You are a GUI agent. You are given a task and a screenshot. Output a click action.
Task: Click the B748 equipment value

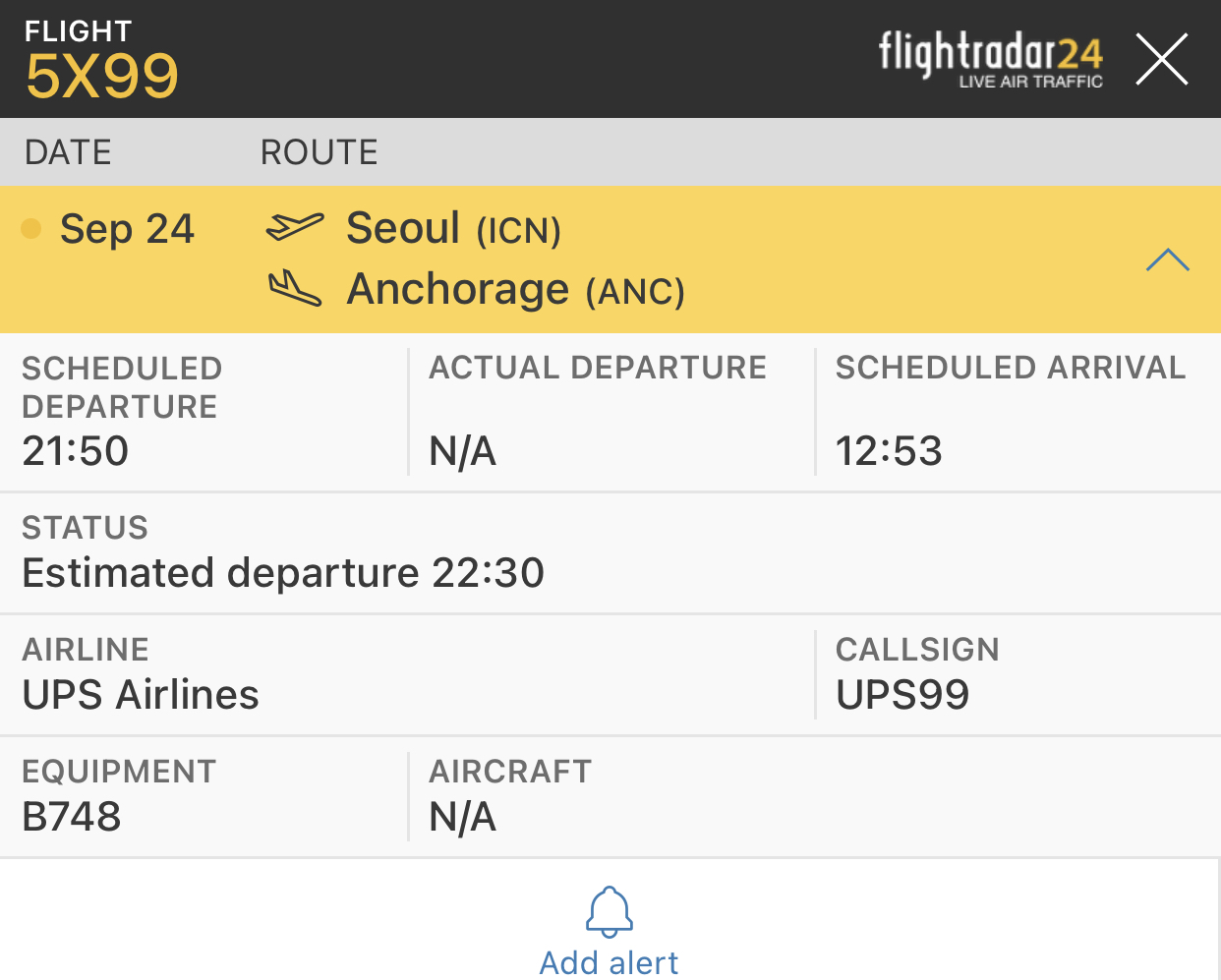(72, 817)
